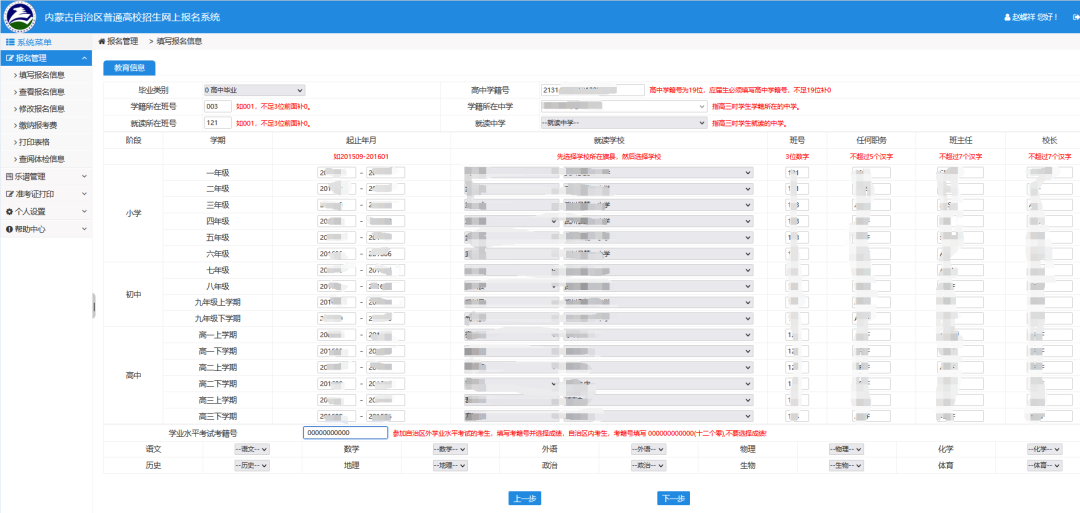This screenshot has width=1080, height=513.
Task: Click the home icon next to 报名管理 breadcrumb
Action: point(102,41)
